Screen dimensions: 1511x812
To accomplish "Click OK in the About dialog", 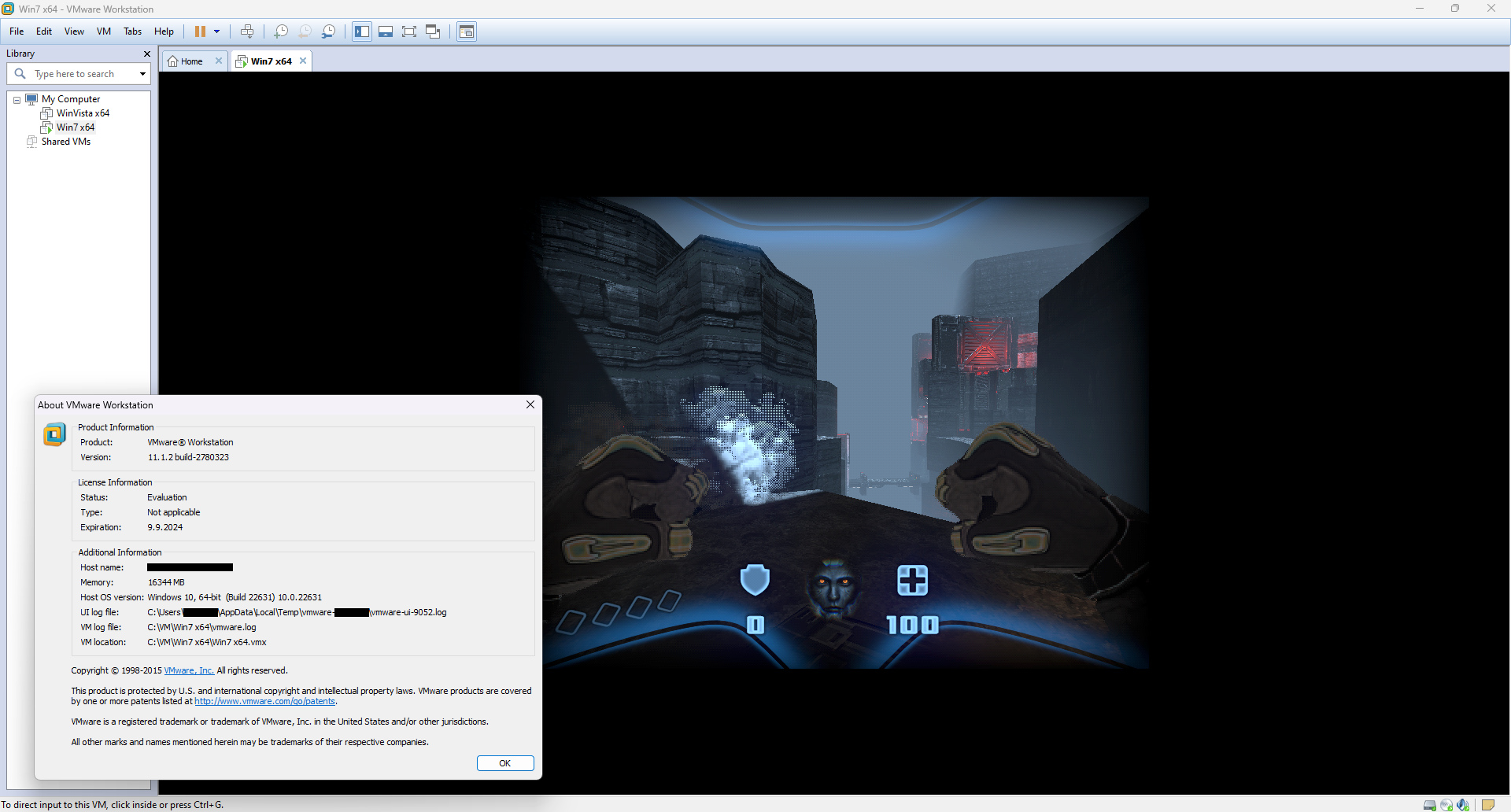I will [505, 763].
